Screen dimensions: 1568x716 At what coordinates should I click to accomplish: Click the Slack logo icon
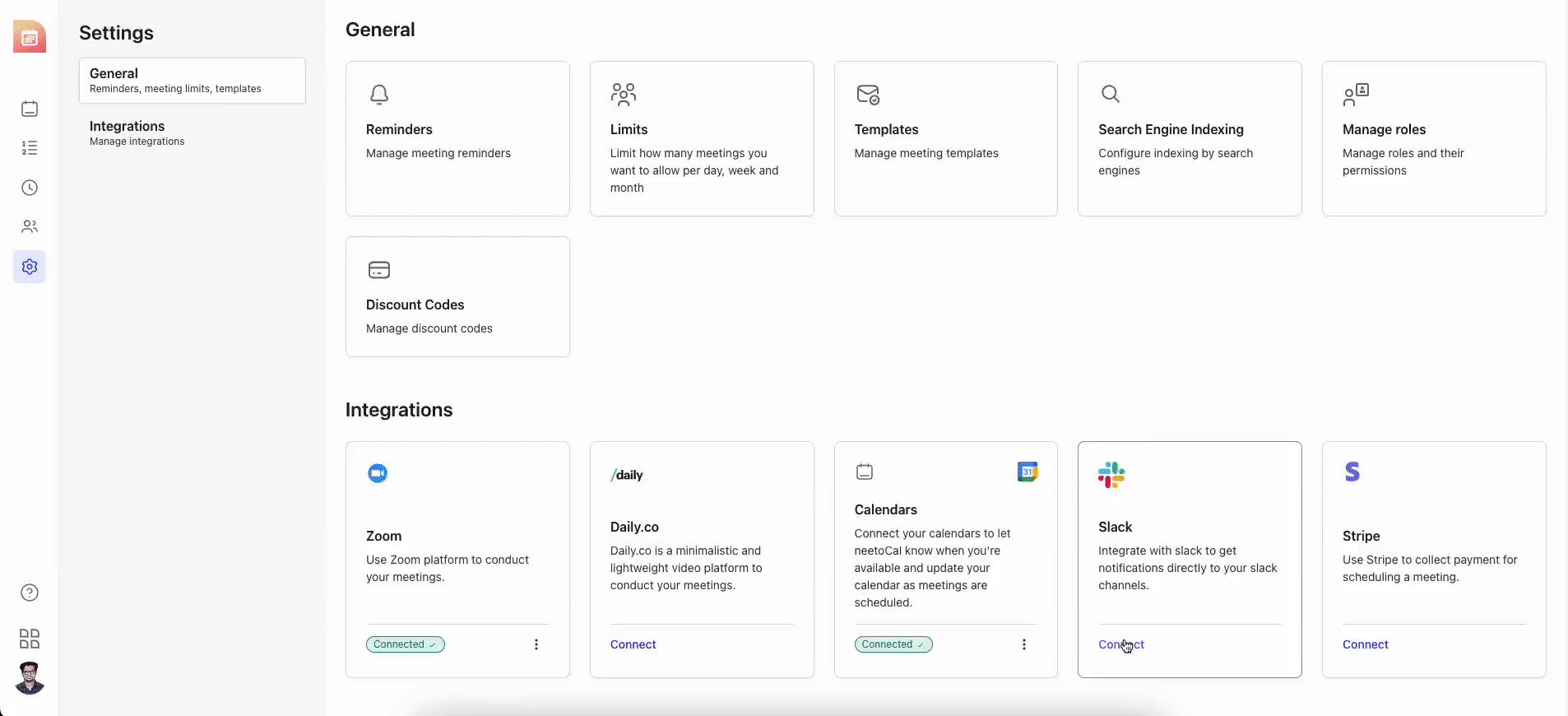pyautogui.click(x=1111, y=475)
